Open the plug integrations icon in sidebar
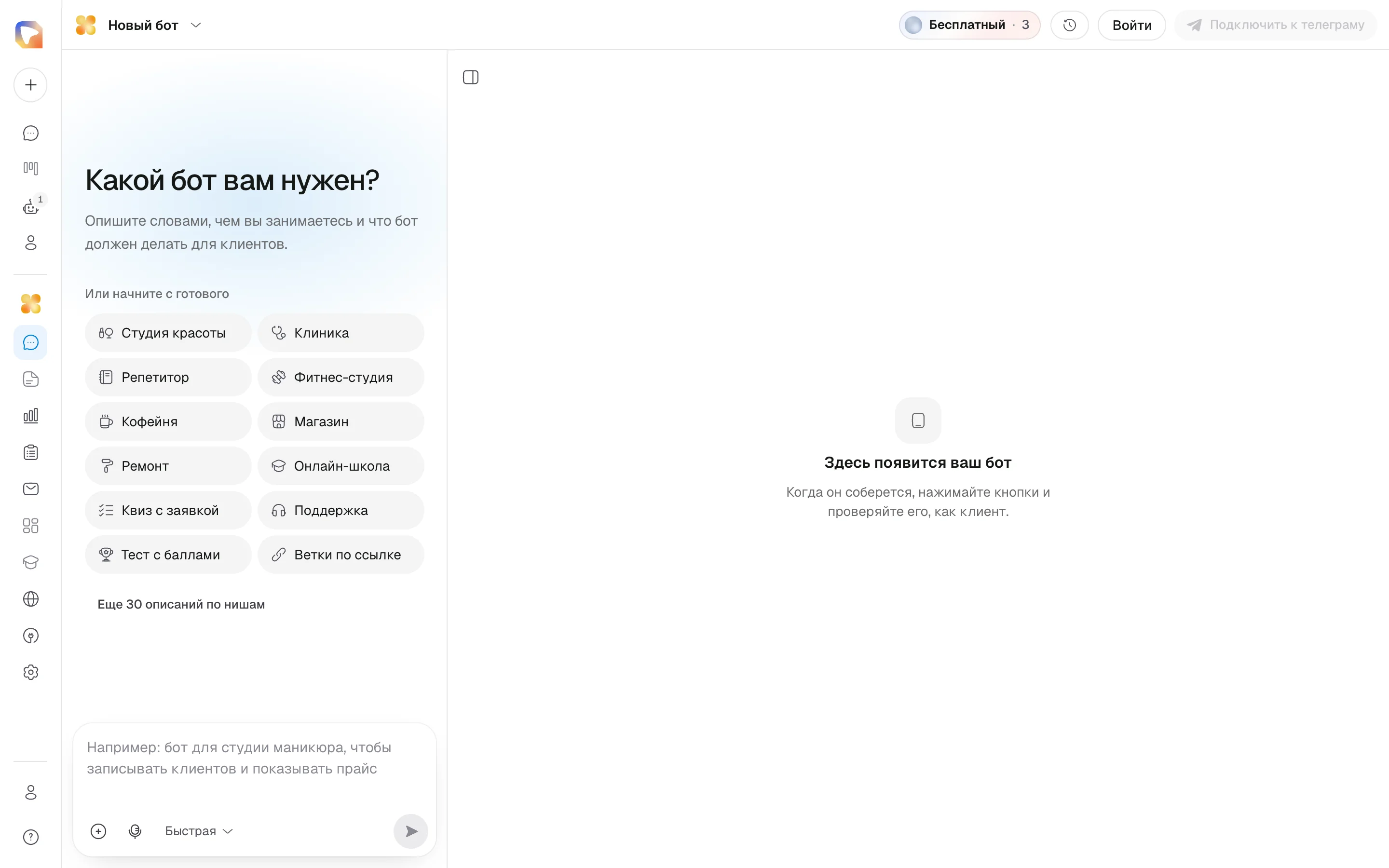 (x=30, y=636)
